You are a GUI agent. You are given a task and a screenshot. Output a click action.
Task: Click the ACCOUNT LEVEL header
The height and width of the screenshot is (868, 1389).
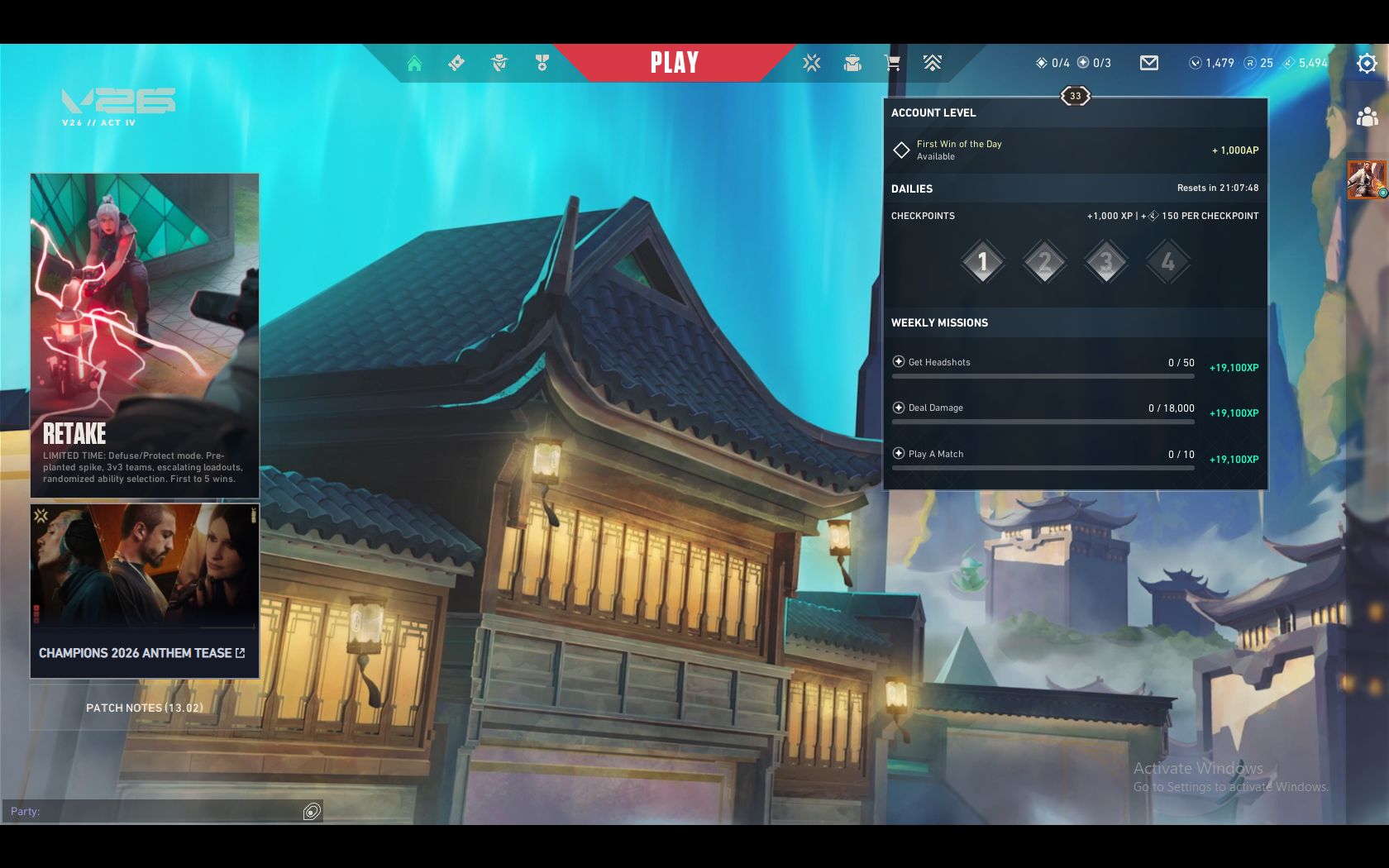point(933,113)
